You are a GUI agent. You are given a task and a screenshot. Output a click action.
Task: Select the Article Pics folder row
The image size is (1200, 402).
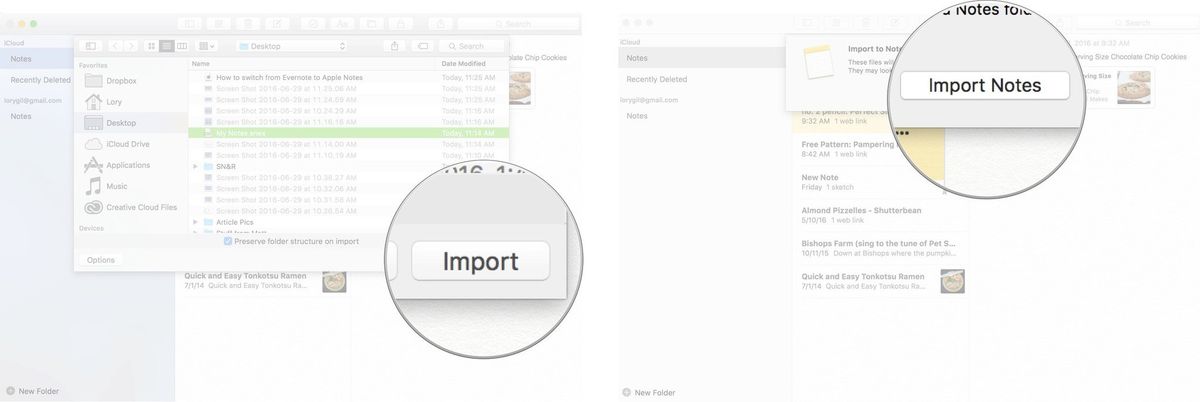click(348, 221)
